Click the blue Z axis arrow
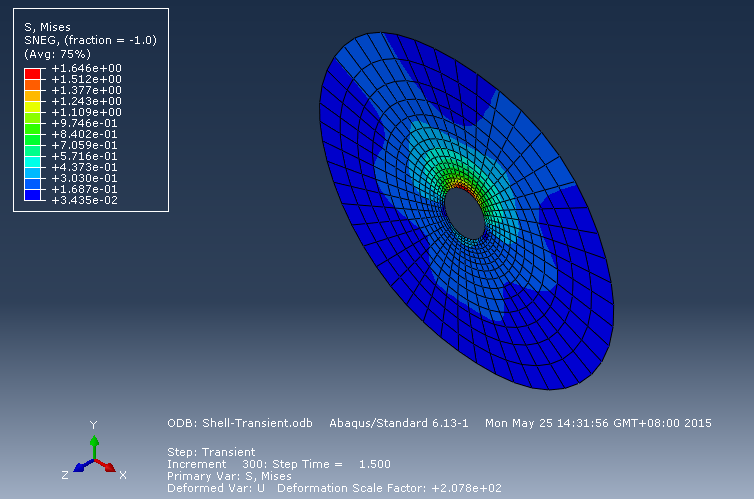754x499 pixels. (x=84, y=465)
